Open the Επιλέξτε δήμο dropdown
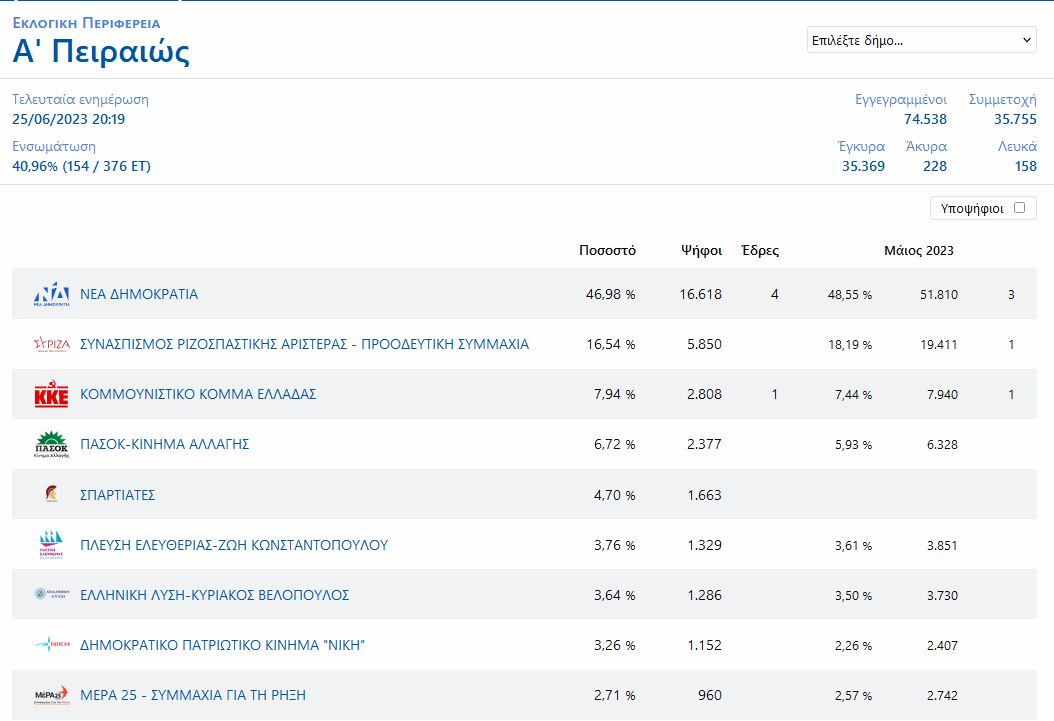Image resolution: width=1054 pixels, height=721 pixels. pos(921,40)
